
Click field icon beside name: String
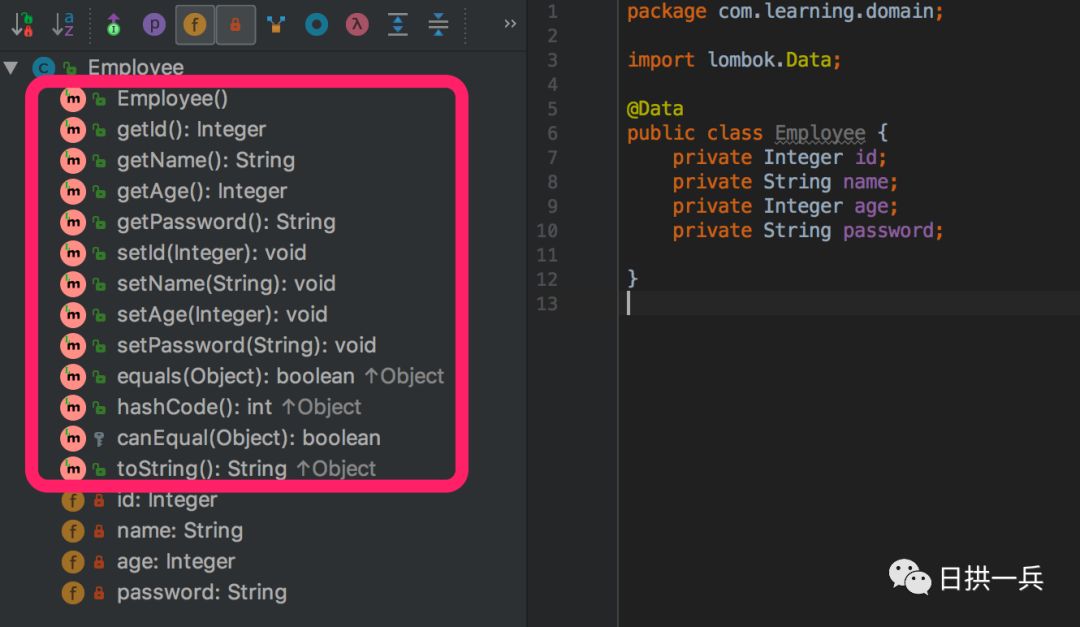[73, 531]
